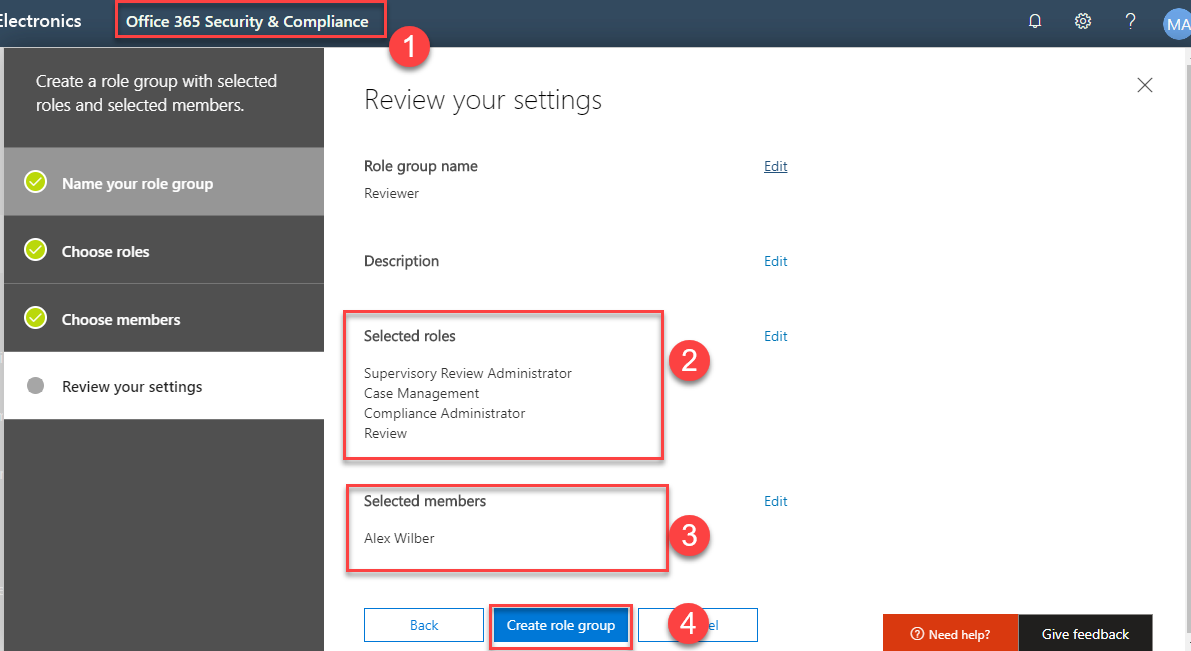Image resolution: width=1191 pixels, height=651 pixels.
Task: Open the notifications bell icon
Action: [1035, 21]
